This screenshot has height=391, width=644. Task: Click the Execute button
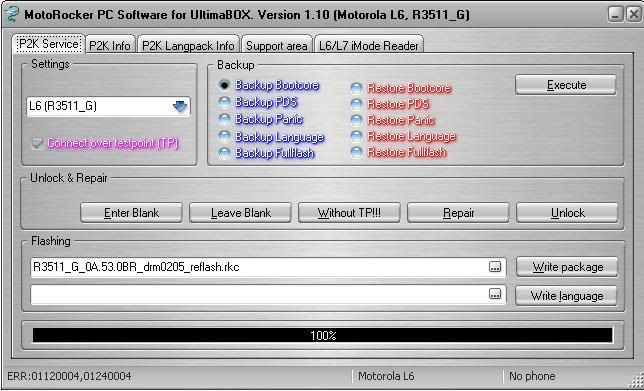[566, 85]
